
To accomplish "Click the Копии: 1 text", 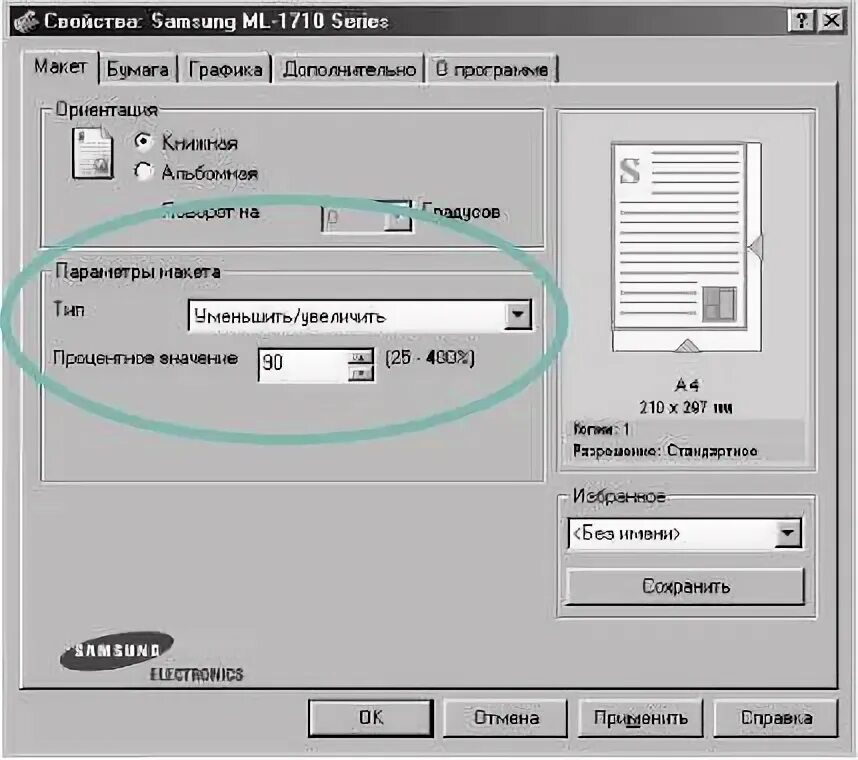I will [x=601, y=429].
